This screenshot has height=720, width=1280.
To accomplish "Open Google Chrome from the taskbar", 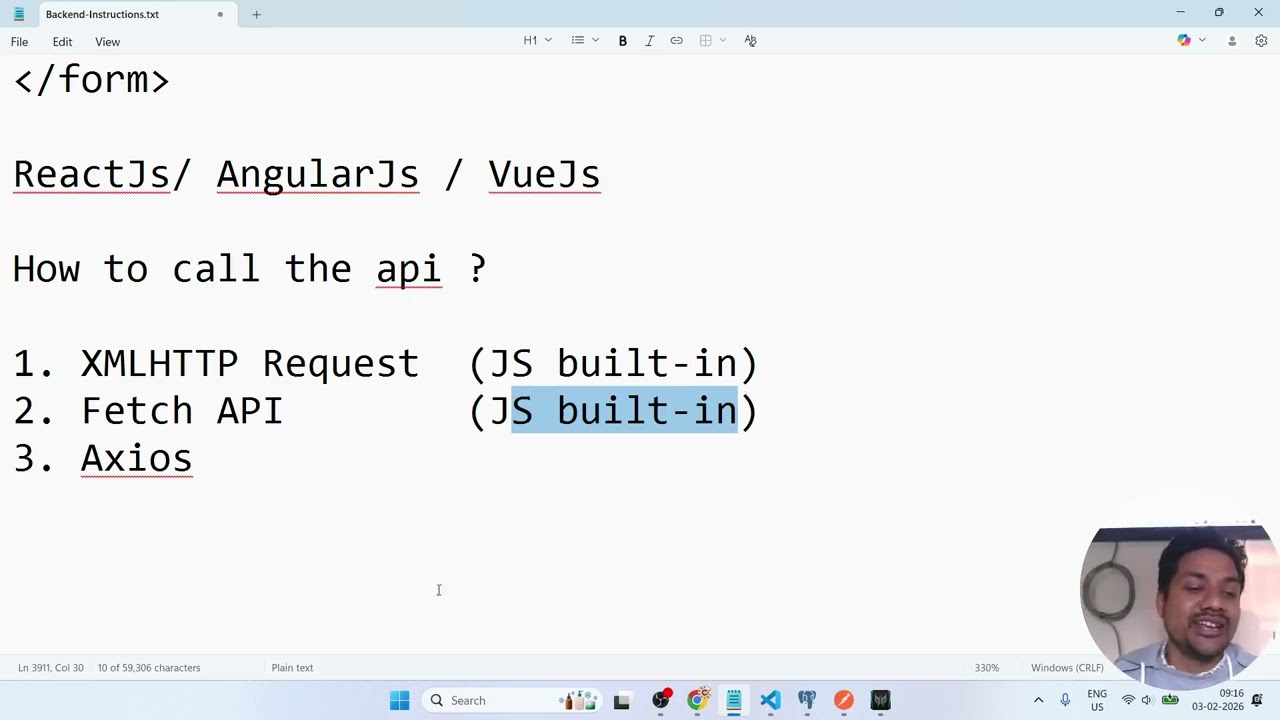I will coord(697,700).
